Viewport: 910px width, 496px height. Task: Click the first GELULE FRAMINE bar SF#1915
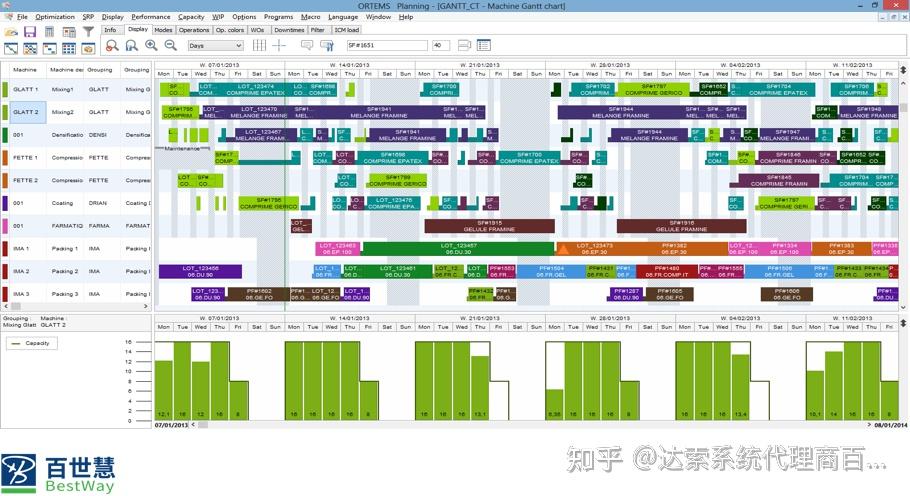click(x=489, y=226)
